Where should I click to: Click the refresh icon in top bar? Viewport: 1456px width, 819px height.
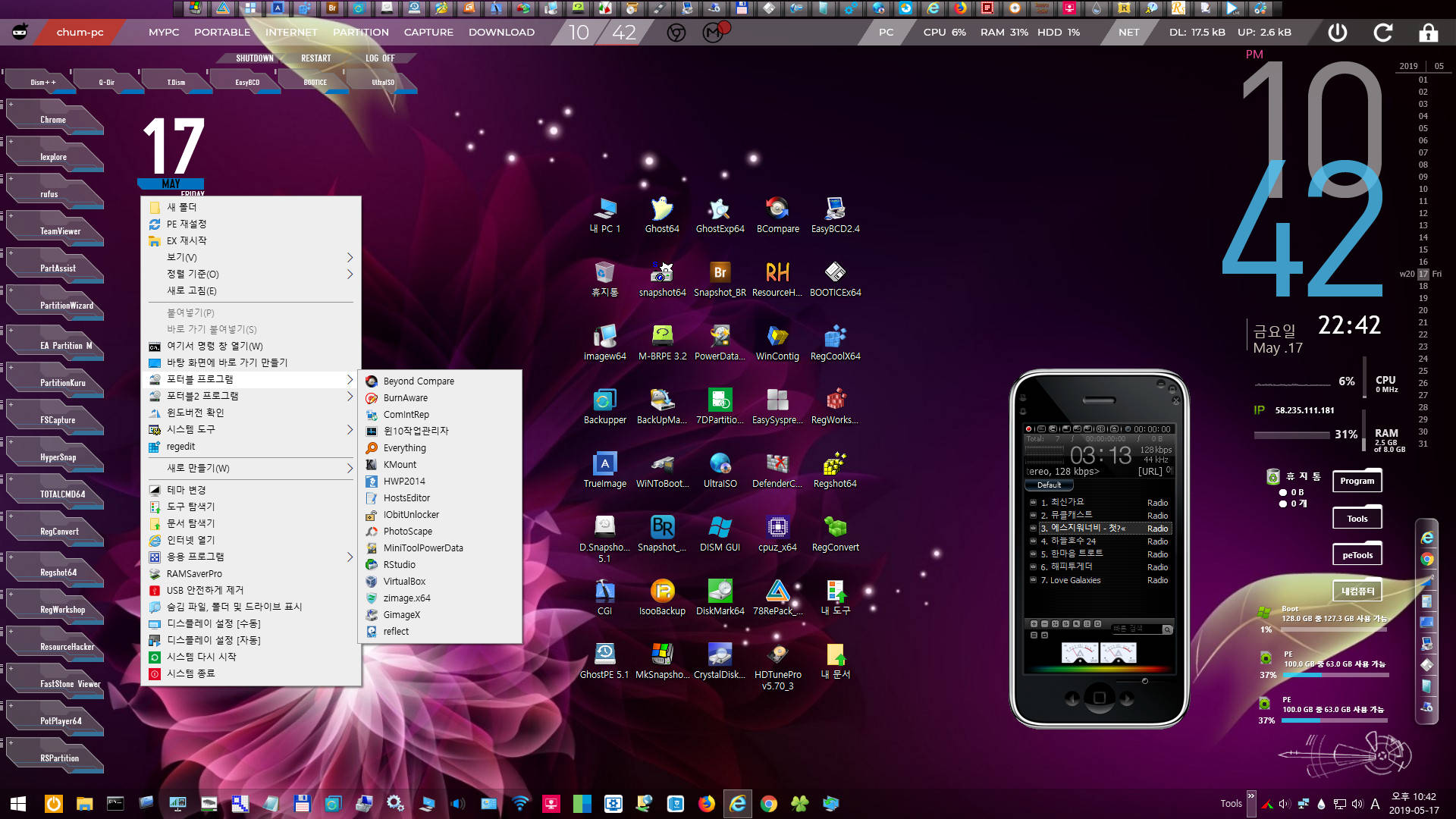tap(1383, 33)
